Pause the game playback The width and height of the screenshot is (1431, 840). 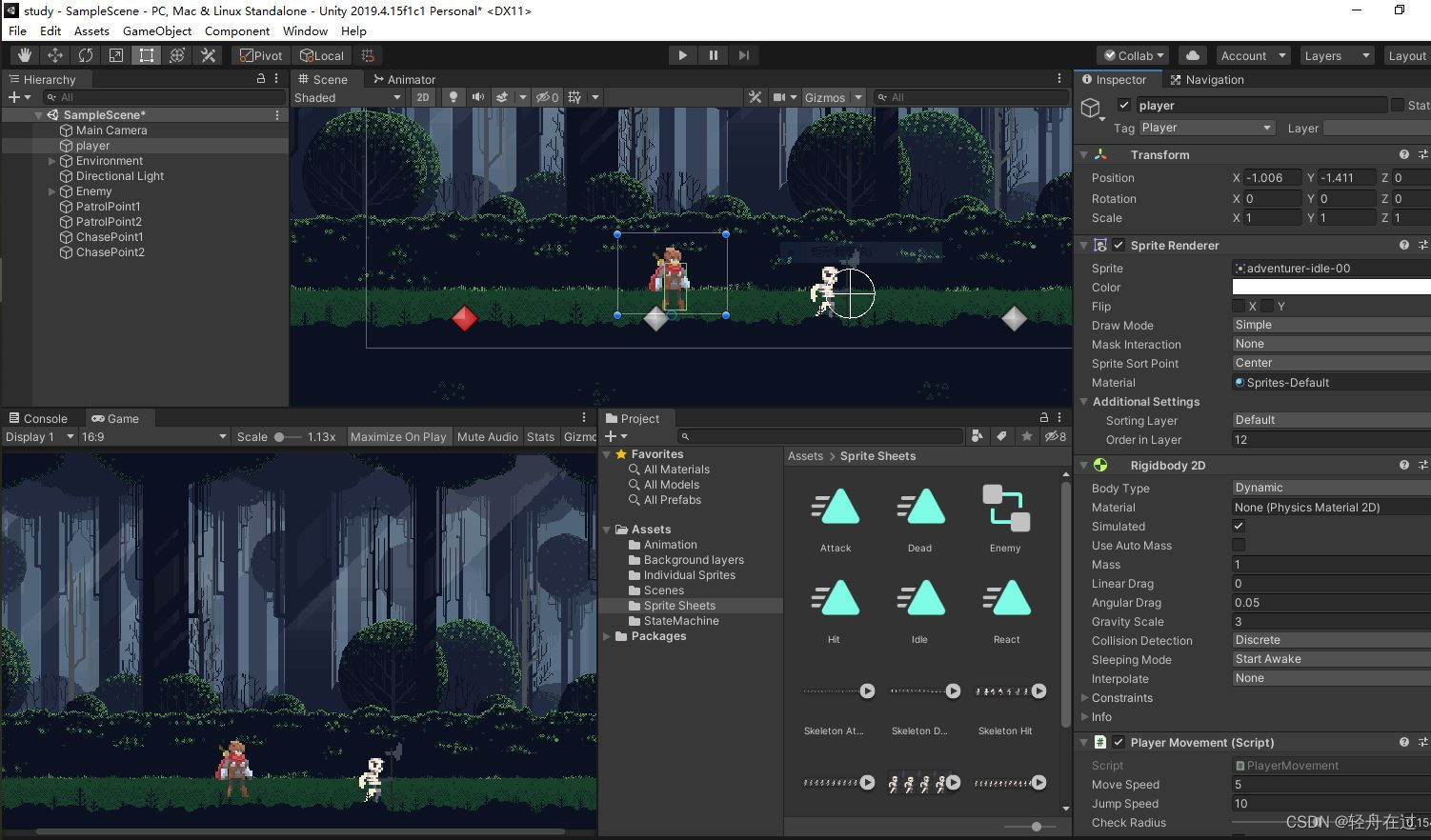(x=713, y=55)
